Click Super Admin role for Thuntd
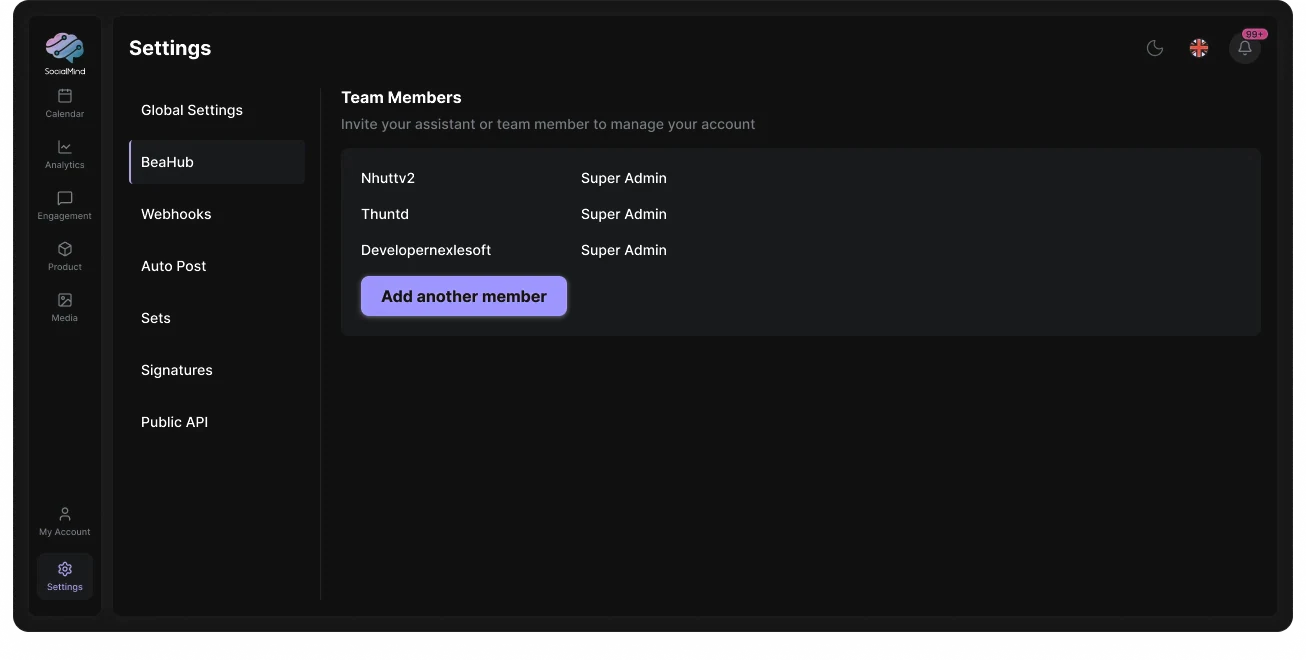The width and height of the screenshot is (1306, 660). [x=624, y=214]
